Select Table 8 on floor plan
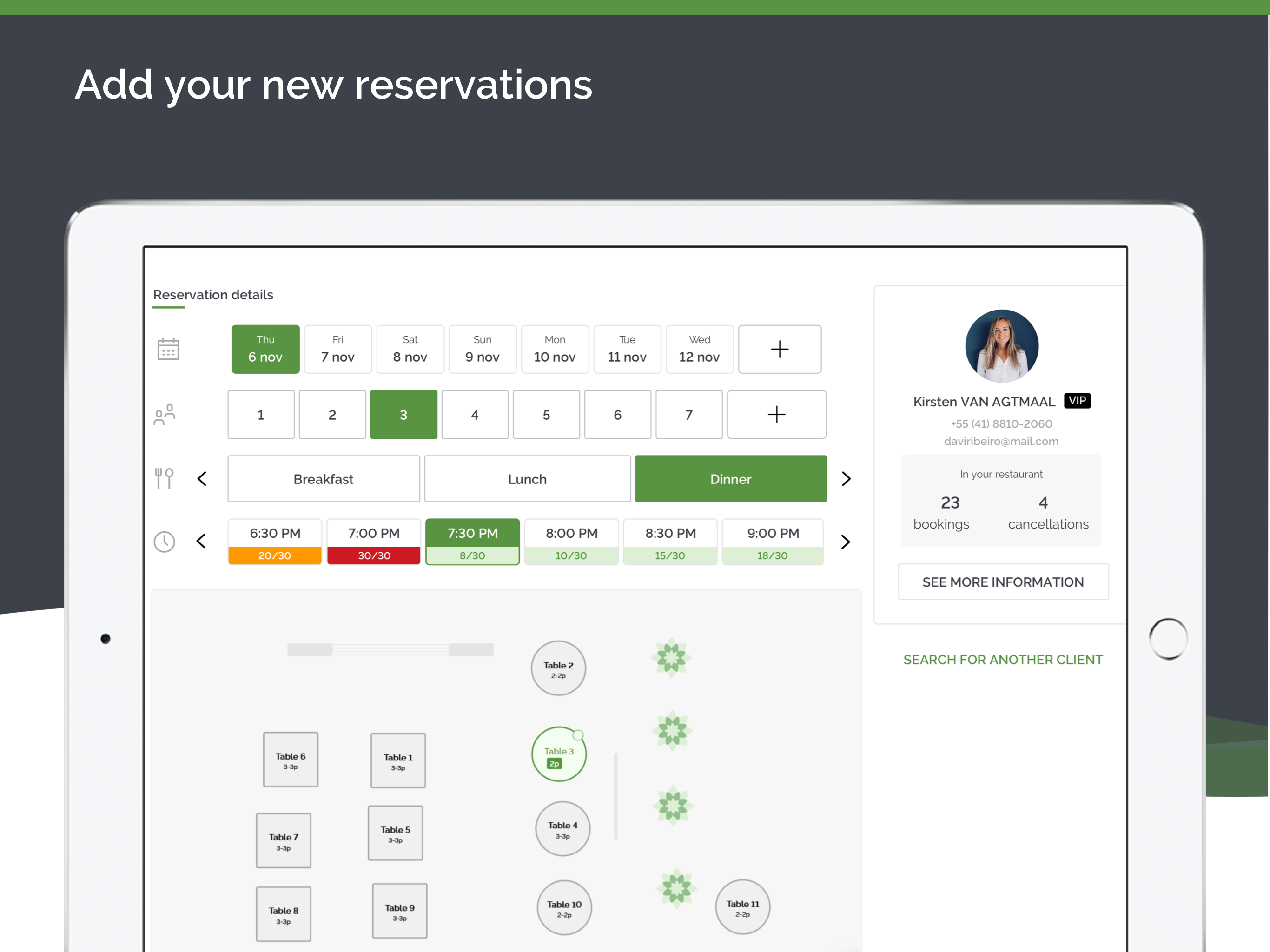Viewport: 1270px width, 952px height. click(284, 914)
